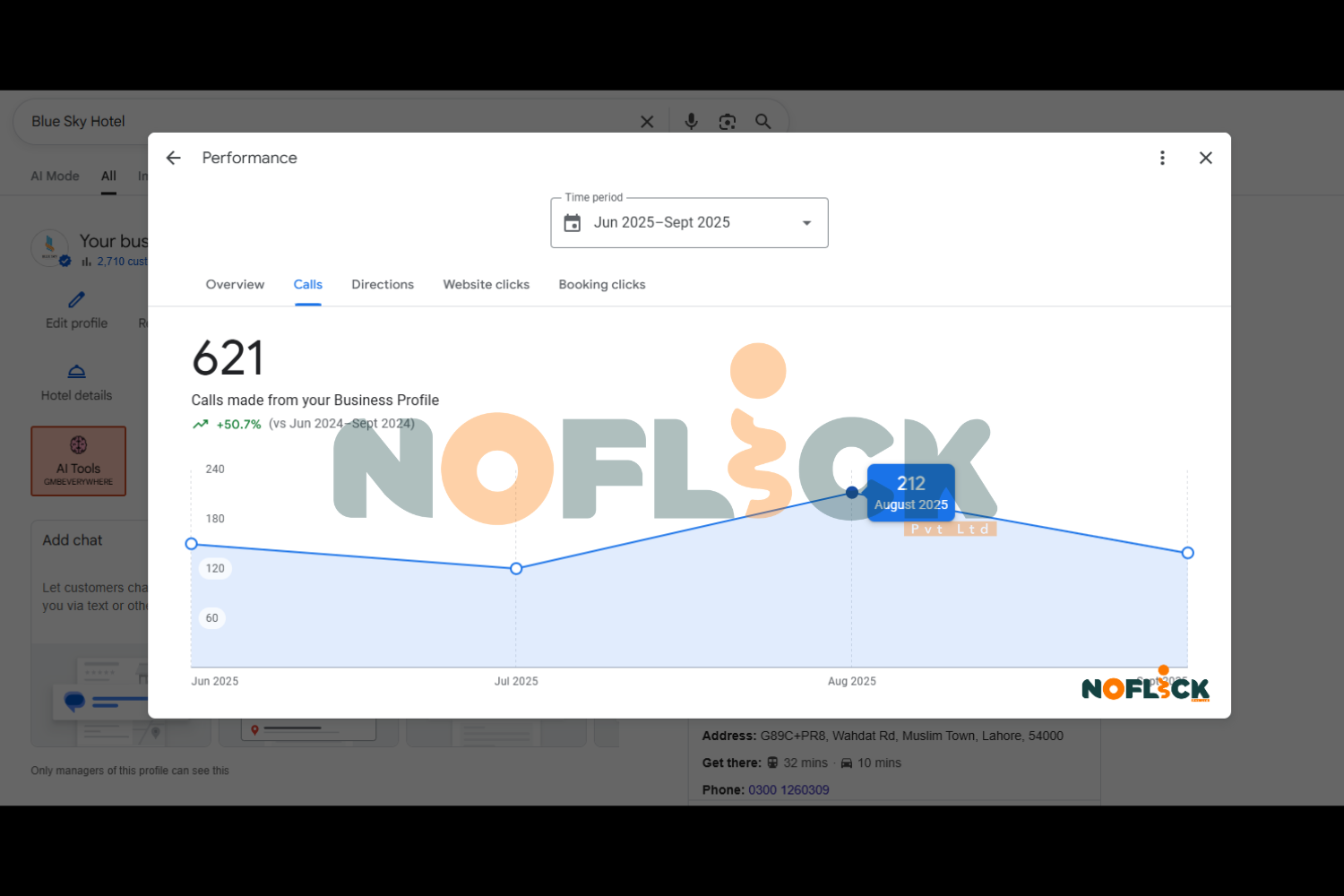The width and height of the screenshot is (1344, 896).
Task: Open Edit profile pencil option
Action: (x=77, y=310)
